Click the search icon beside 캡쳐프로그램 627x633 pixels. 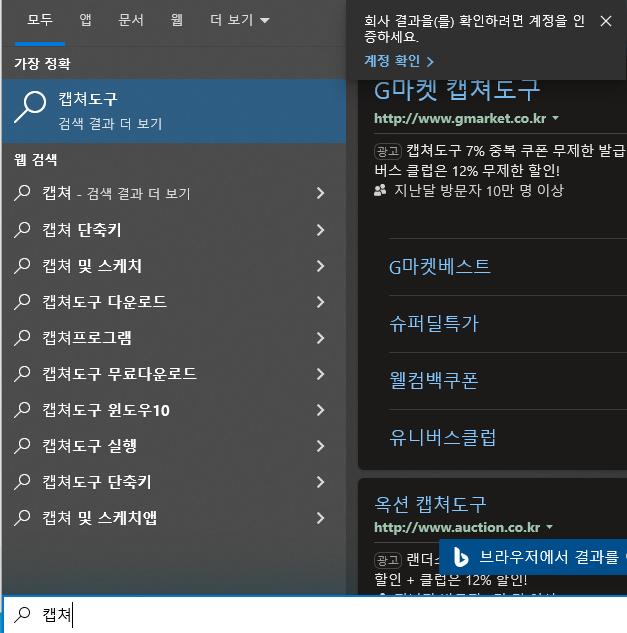tap(22, 337)
